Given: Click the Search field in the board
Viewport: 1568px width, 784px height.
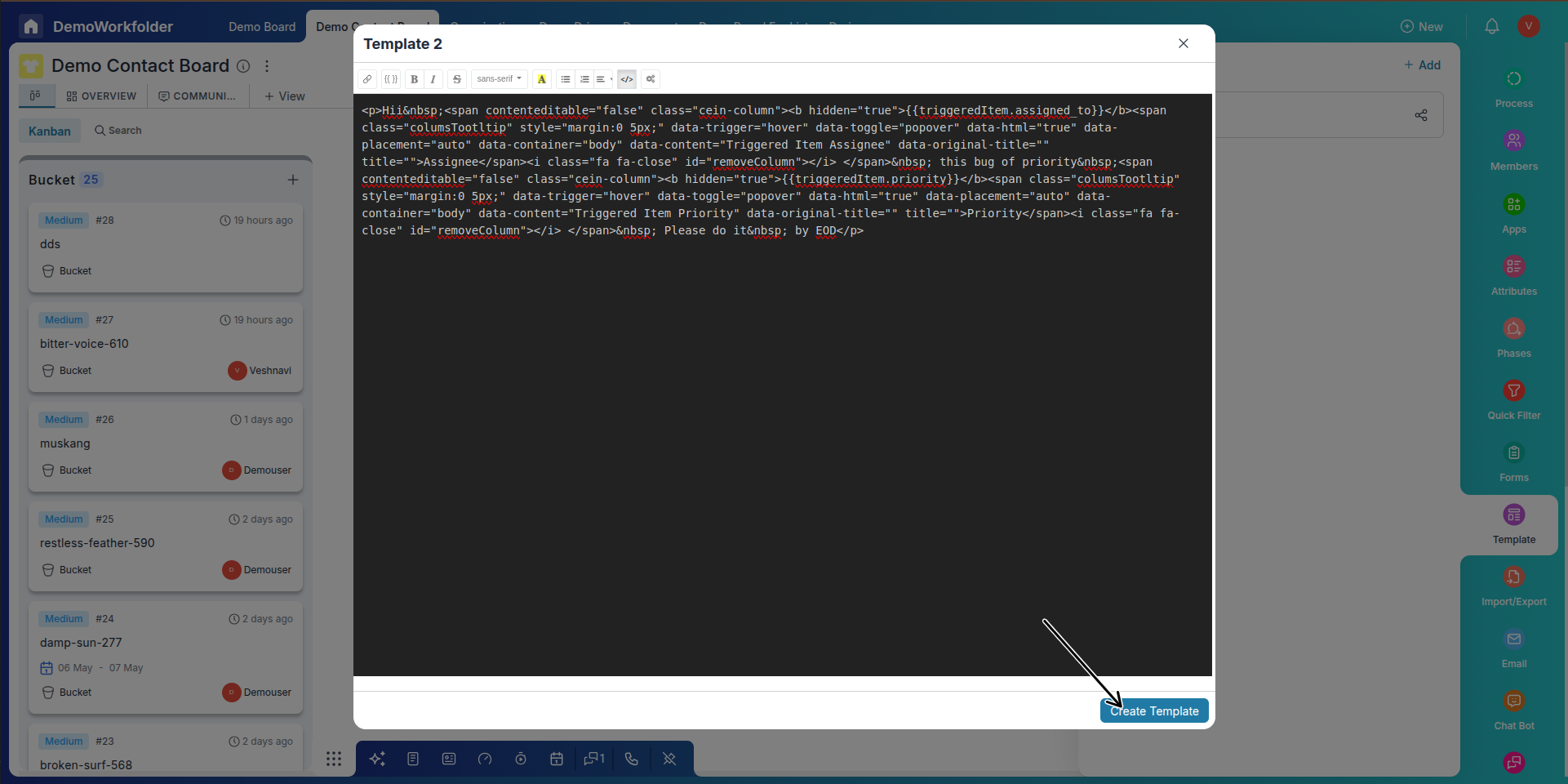Looking at the screenshot, I should pos(118,131).
